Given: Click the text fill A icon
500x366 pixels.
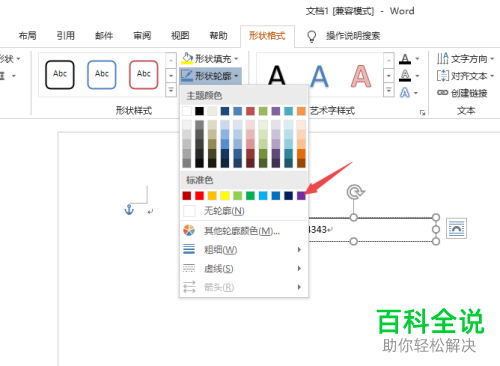Looking at the screenshot, I should pyautogui.click(x=405, y=59).
